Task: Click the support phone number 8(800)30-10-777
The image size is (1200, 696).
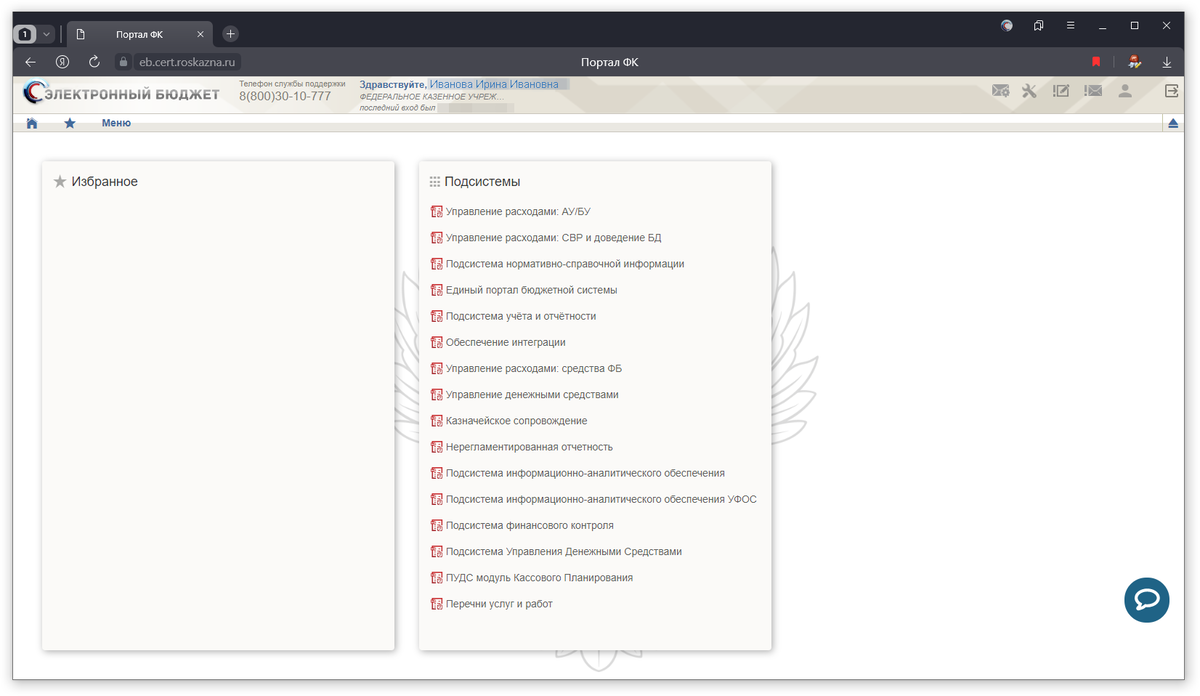Action: pos(285,96)
